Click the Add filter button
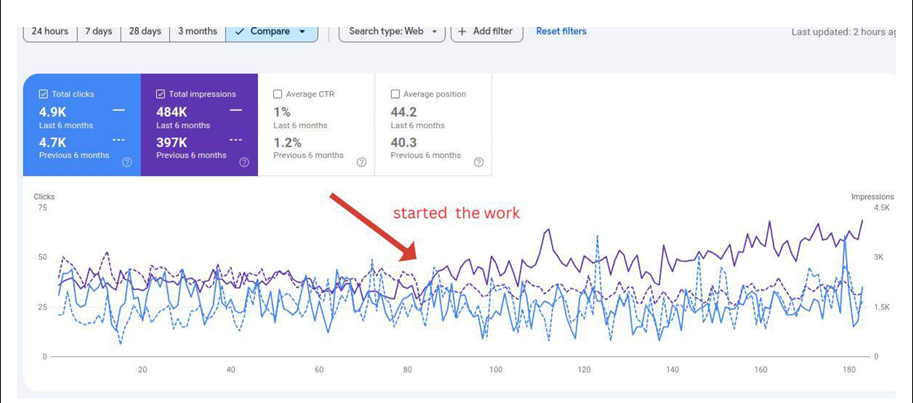Viewport: 913px width, 403px height. coord(486,32)
